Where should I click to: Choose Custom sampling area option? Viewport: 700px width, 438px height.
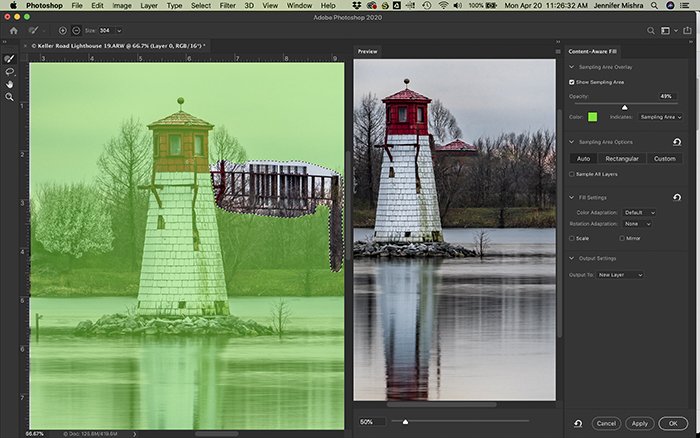[x=664, y=159]
